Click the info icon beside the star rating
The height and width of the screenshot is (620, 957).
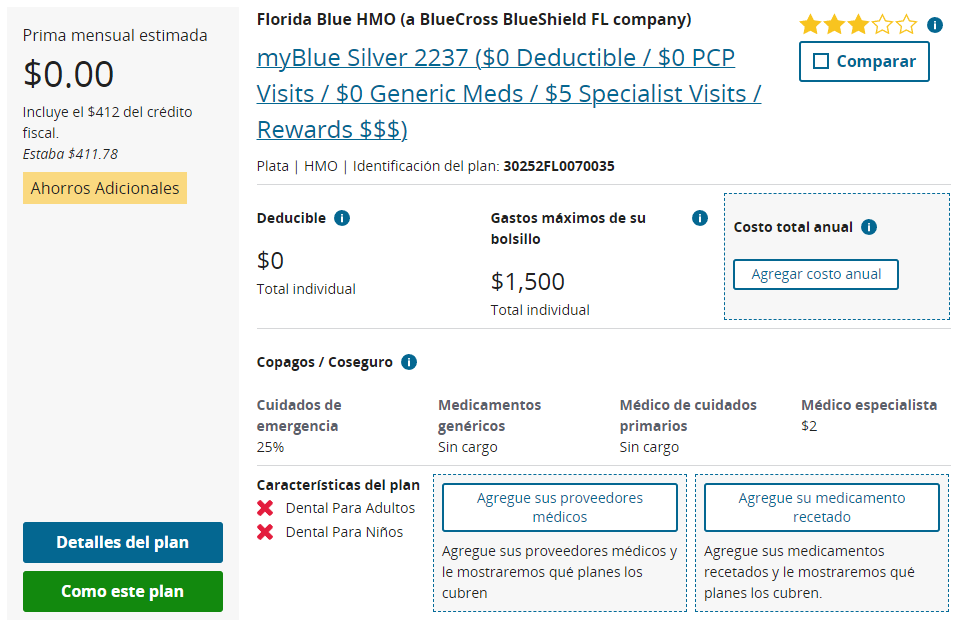pyautogui.click(x=934, y=25)
